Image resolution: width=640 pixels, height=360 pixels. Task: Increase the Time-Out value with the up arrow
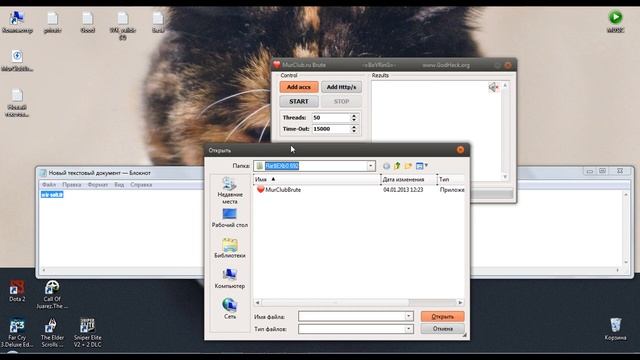(354, 127)
